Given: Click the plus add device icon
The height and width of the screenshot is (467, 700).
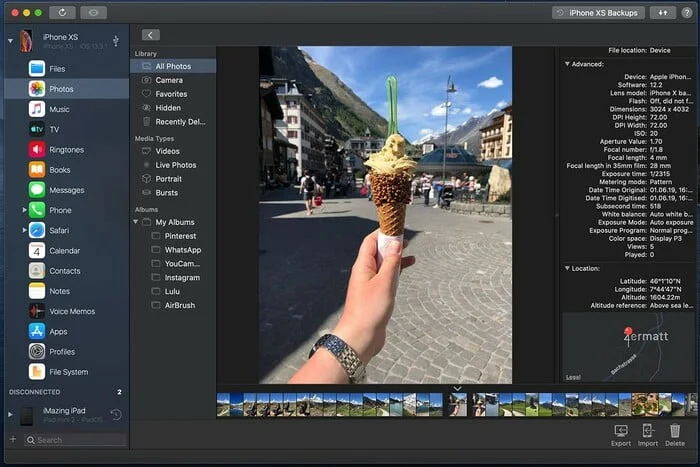Looking at the screenshot, I should point(13,439).
